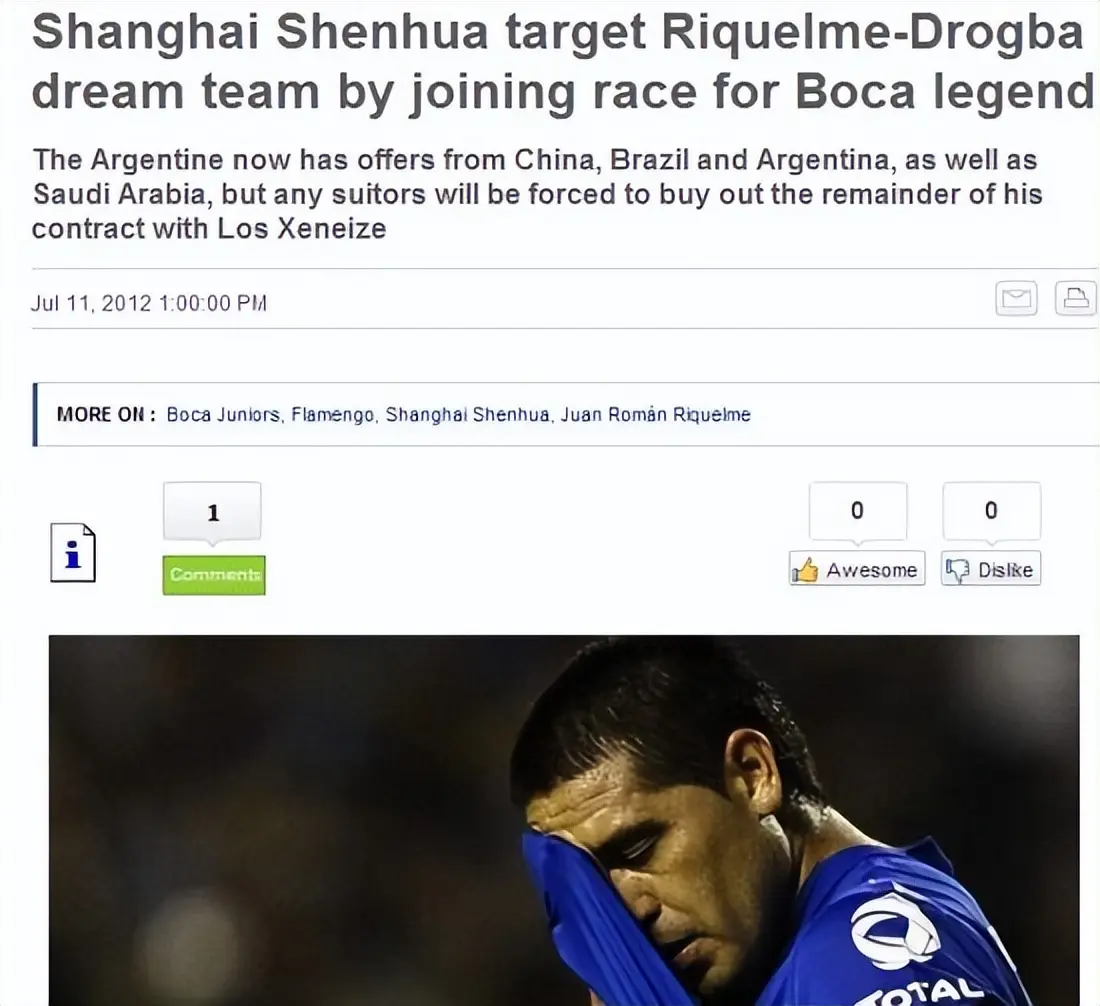1100x1006 pixels.
Task: Click the Jul 11, 2012 timestamp
Action: click(x=149, y=303)
